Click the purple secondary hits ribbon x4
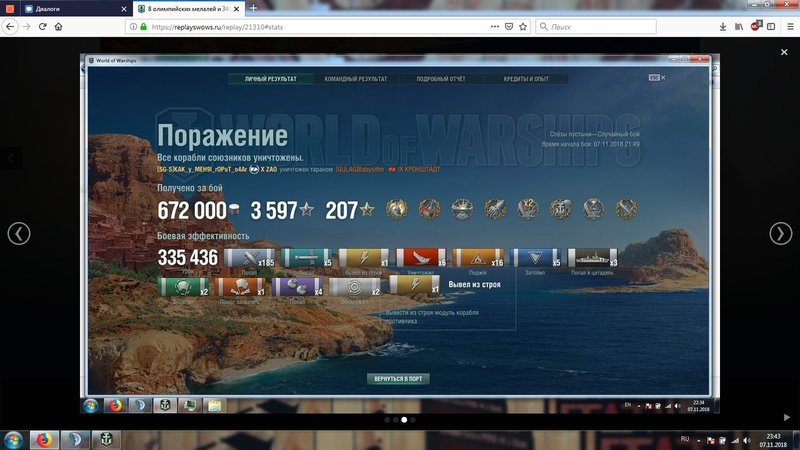Viewport: 800px width, 450px height. click(x=297, y=287)
